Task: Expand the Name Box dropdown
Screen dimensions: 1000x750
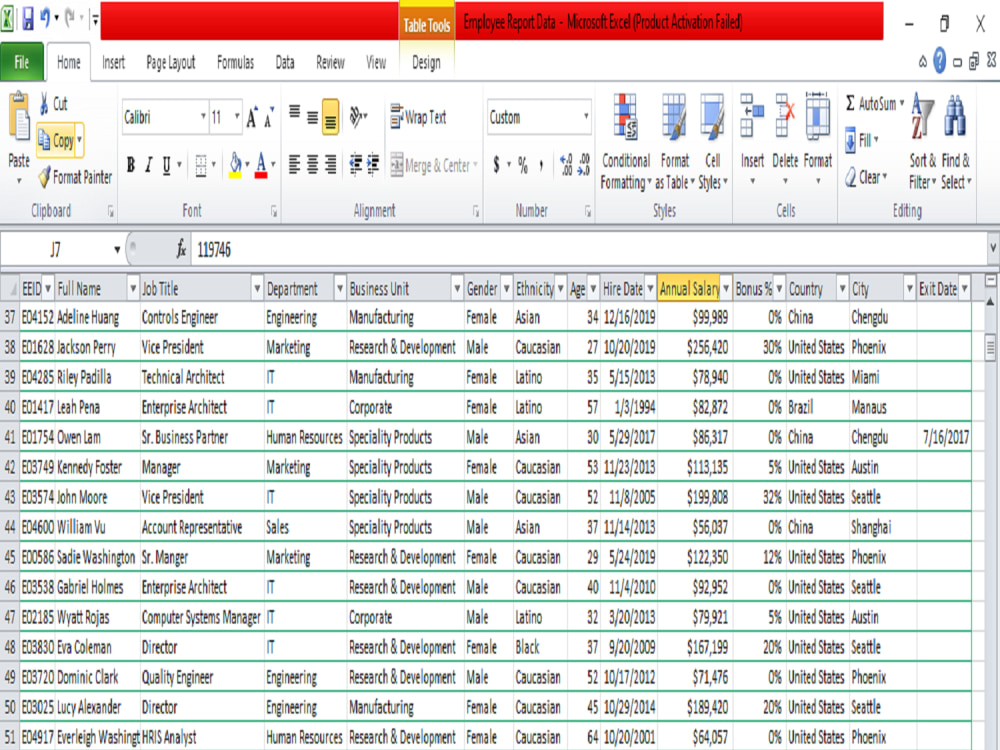Action: (x=117, y=249)
